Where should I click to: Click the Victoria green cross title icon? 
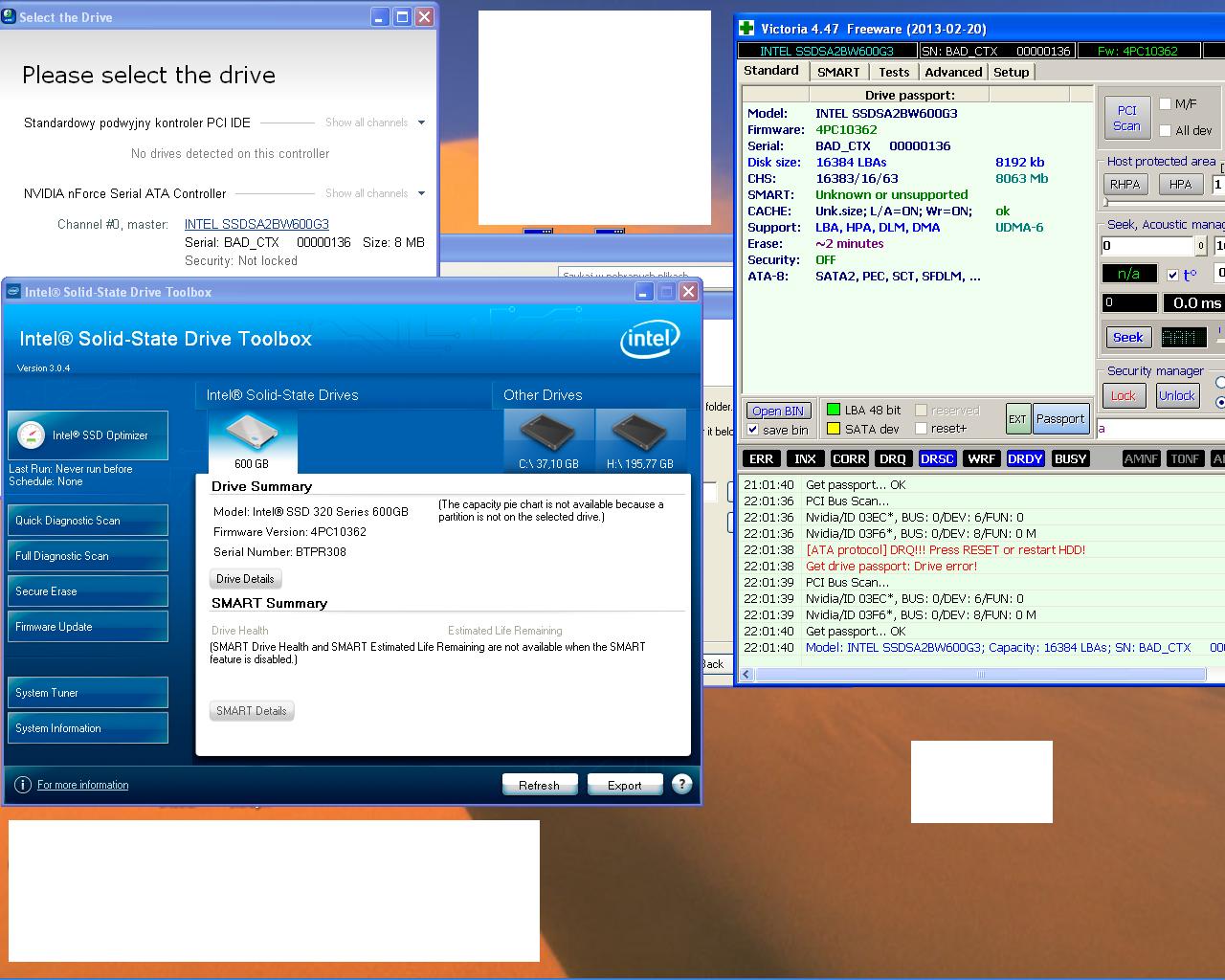click(747, 28)
